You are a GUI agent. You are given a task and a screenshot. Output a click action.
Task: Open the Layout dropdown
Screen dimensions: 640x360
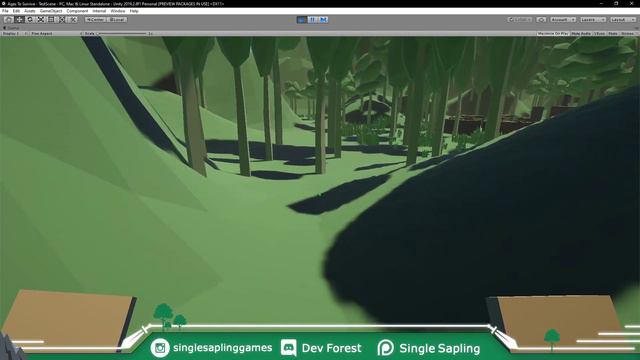[x=623, y=20]
